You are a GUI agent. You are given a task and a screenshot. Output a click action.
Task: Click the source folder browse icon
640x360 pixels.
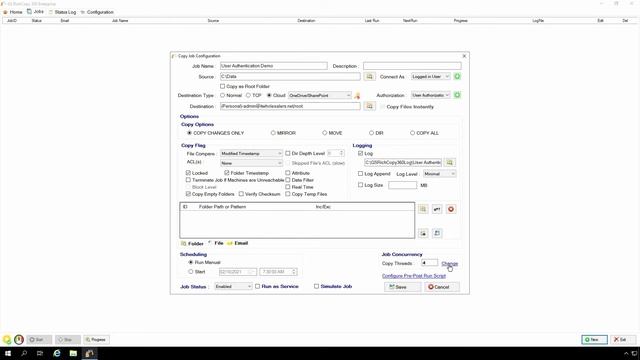click(369, 77)
